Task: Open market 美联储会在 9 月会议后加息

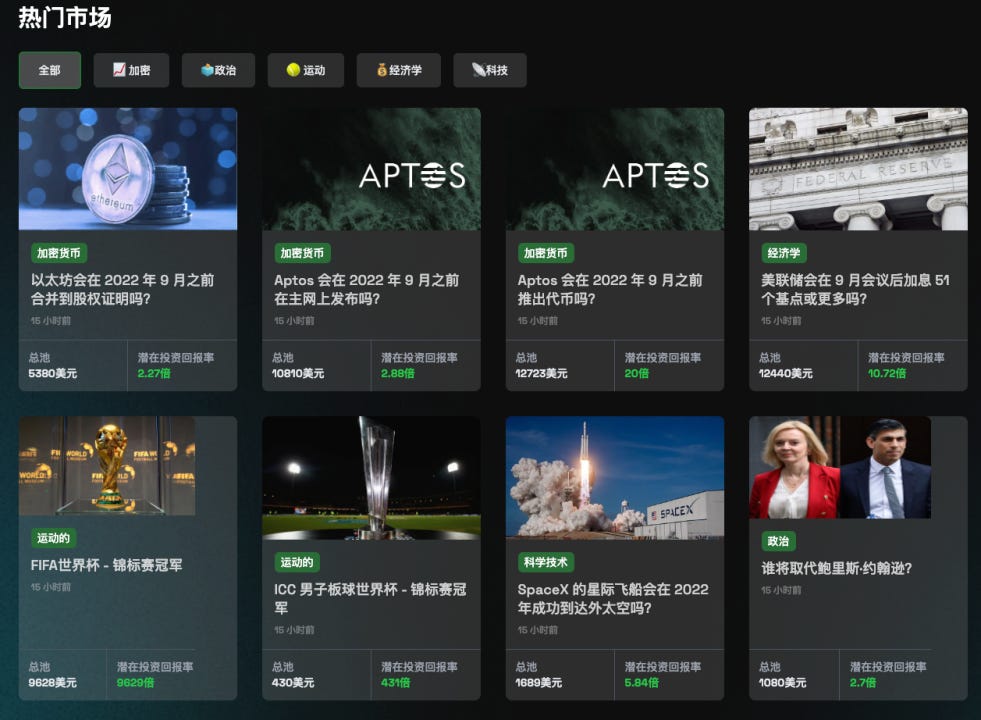Action: click(855, 289)
